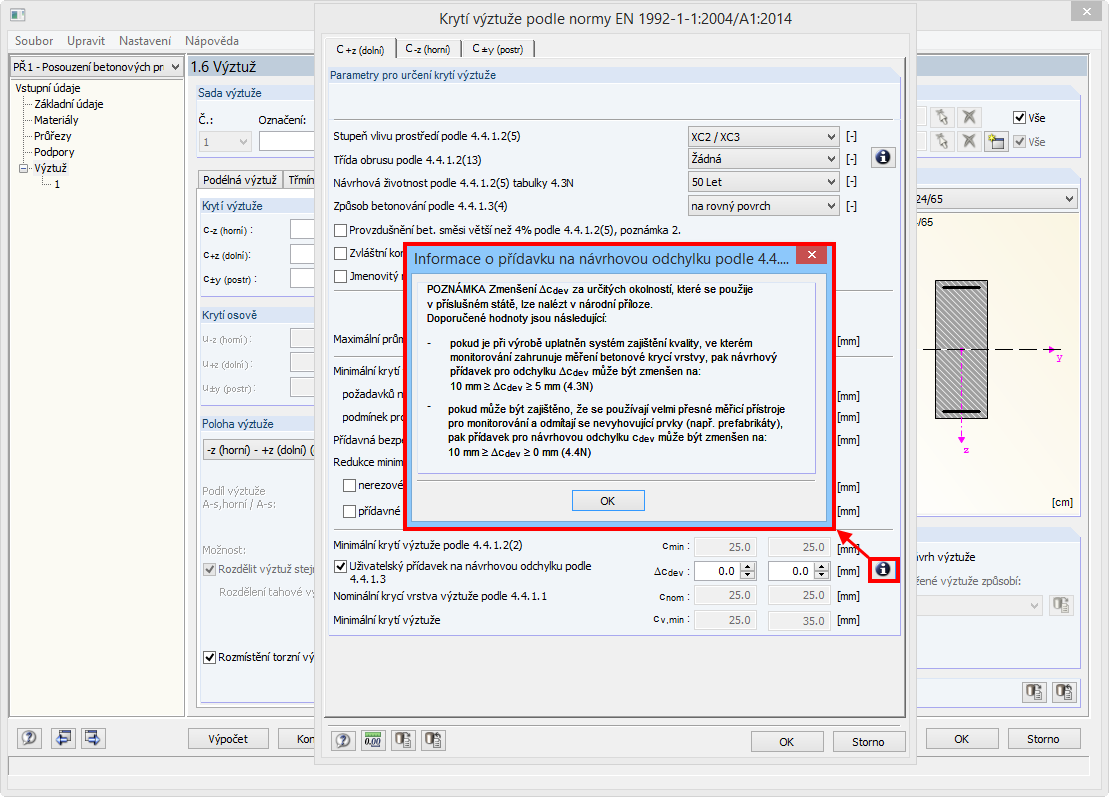Enable the Provzdušnění bet. směsi checkbox
Viewport: 1109px width, 797px height.
[340, 231]
